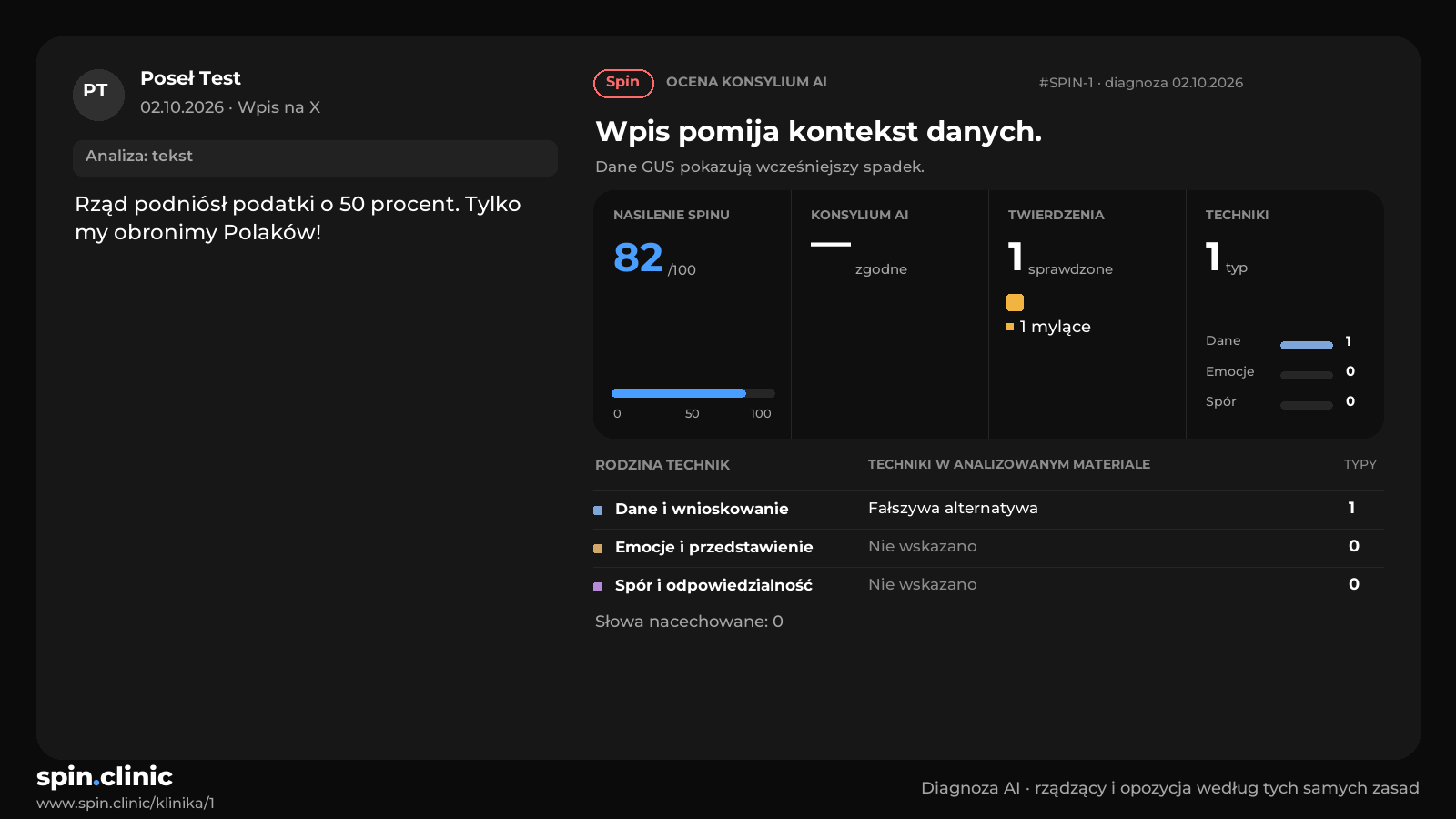The width and height of the screenshot is (1456, 819).
Task: Click the red Spin badge
Action: [623, 83]
